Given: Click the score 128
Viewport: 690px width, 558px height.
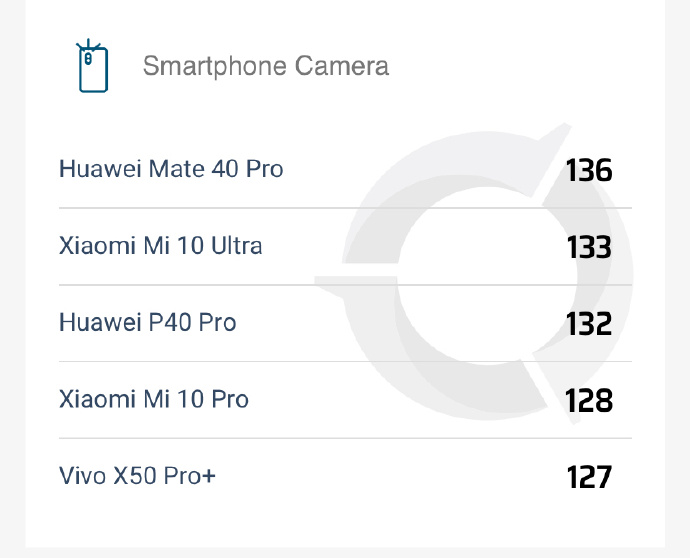Looking at the screenshot, I should 588,400.
